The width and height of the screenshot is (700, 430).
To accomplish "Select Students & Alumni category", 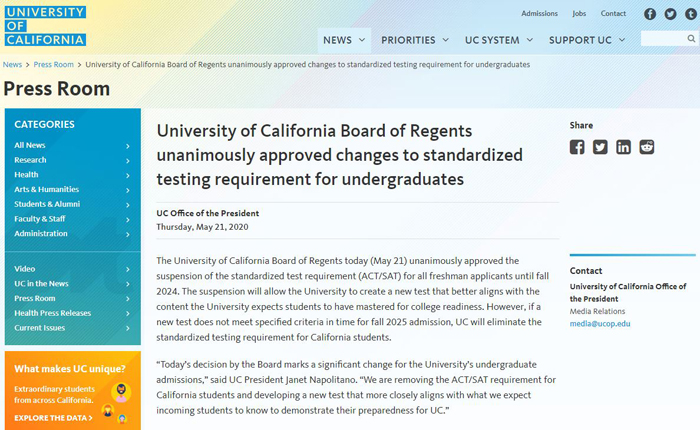I will click(x=72, y=204).
